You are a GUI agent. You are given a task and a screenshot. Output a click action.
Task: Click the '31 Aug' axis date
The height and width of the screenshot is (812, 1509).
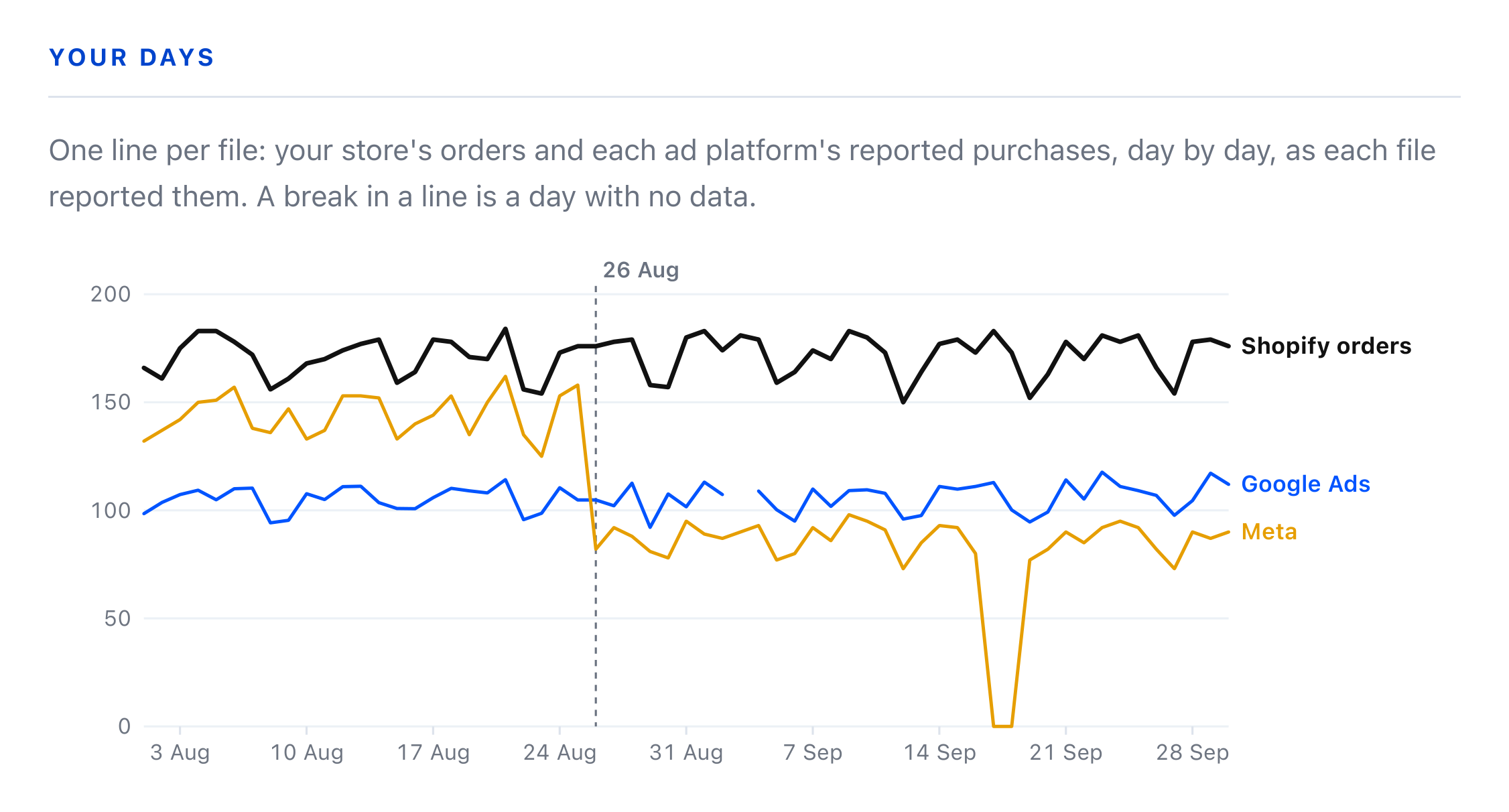click(x=686, y=752)
